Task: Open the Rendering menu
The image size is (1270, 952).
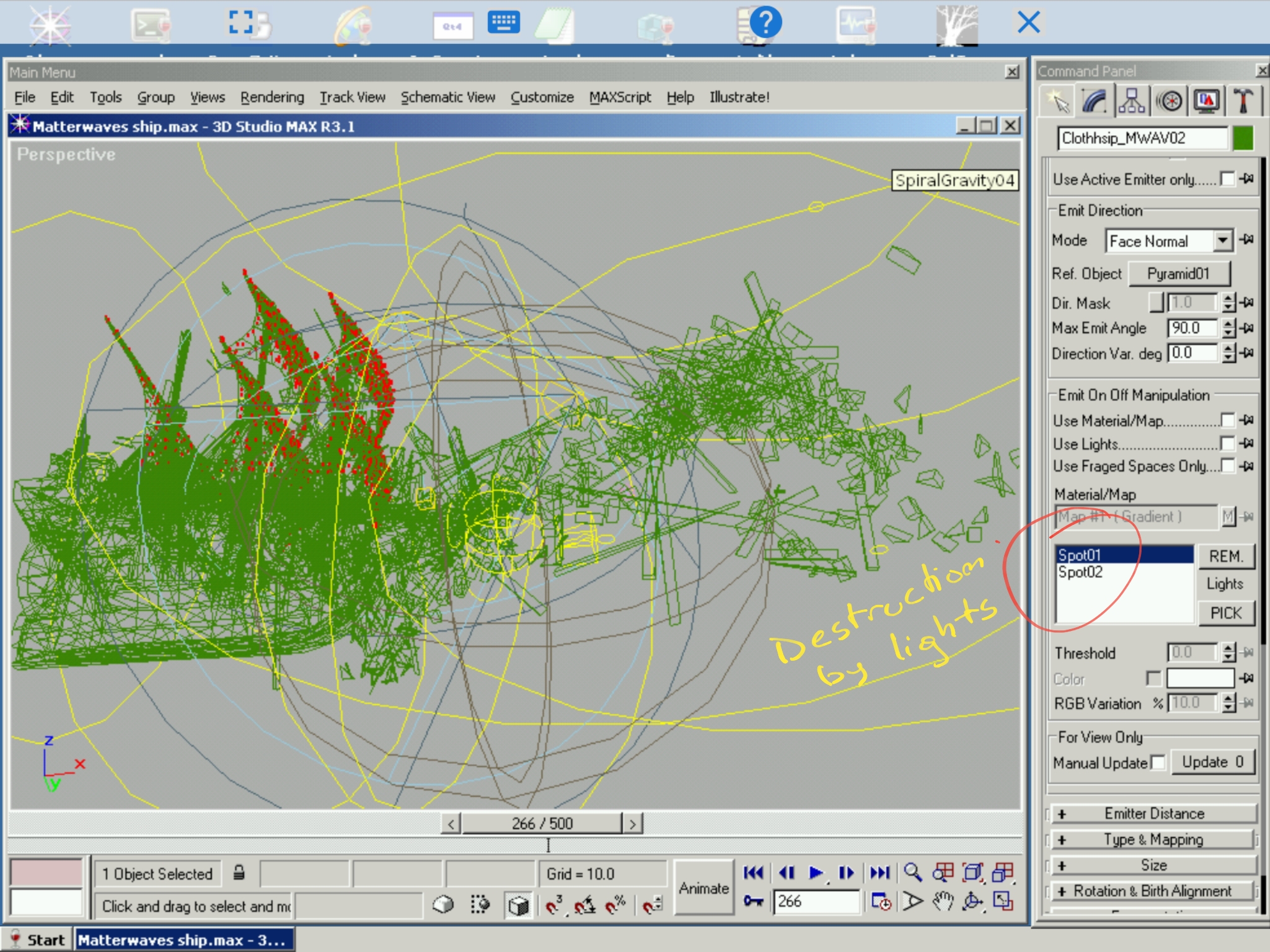Action: pos(272,97)
